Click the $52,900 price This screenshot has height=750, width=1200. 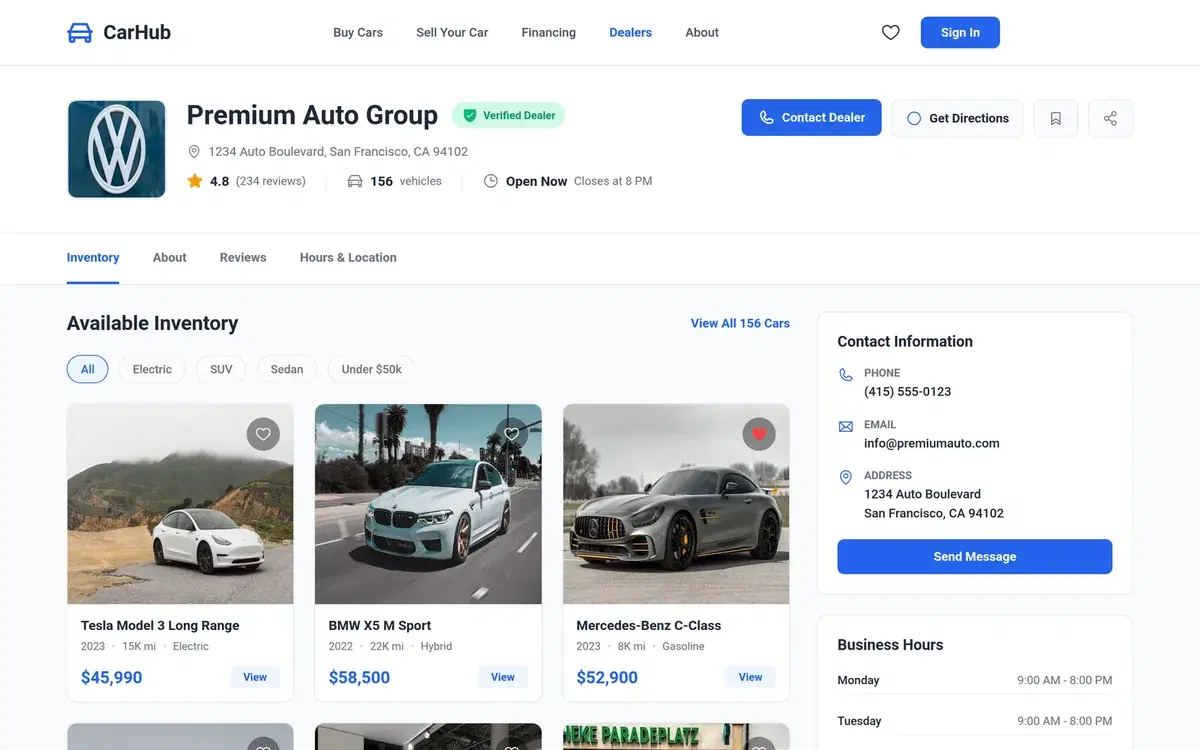click(607, 678)
